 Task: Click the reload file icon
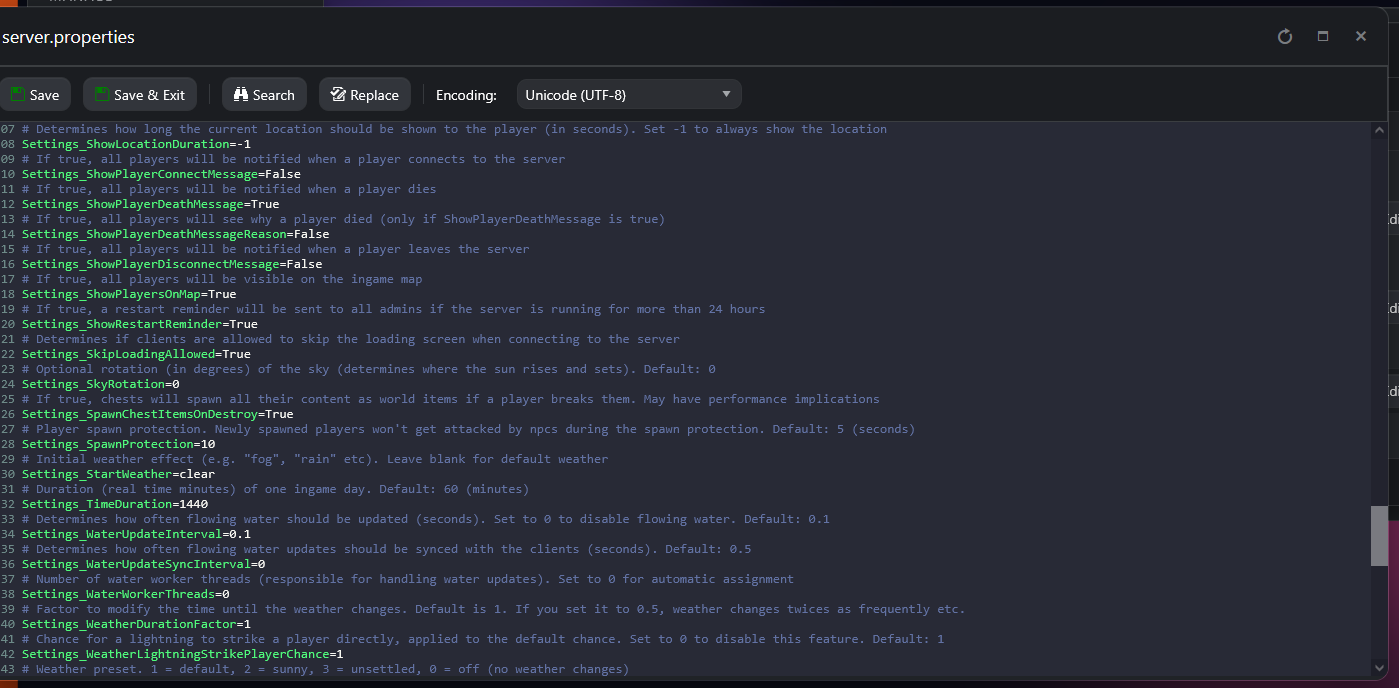click(1285, 36)
